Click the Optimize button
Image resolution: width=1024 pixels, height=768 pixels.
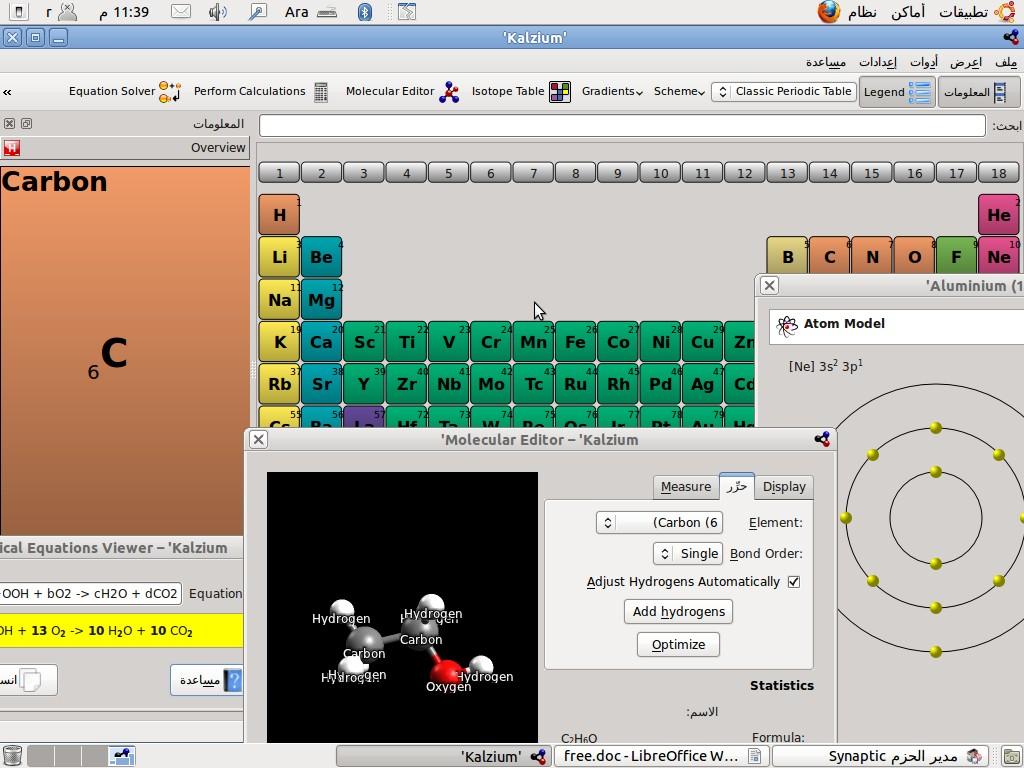tap(678, 645)
